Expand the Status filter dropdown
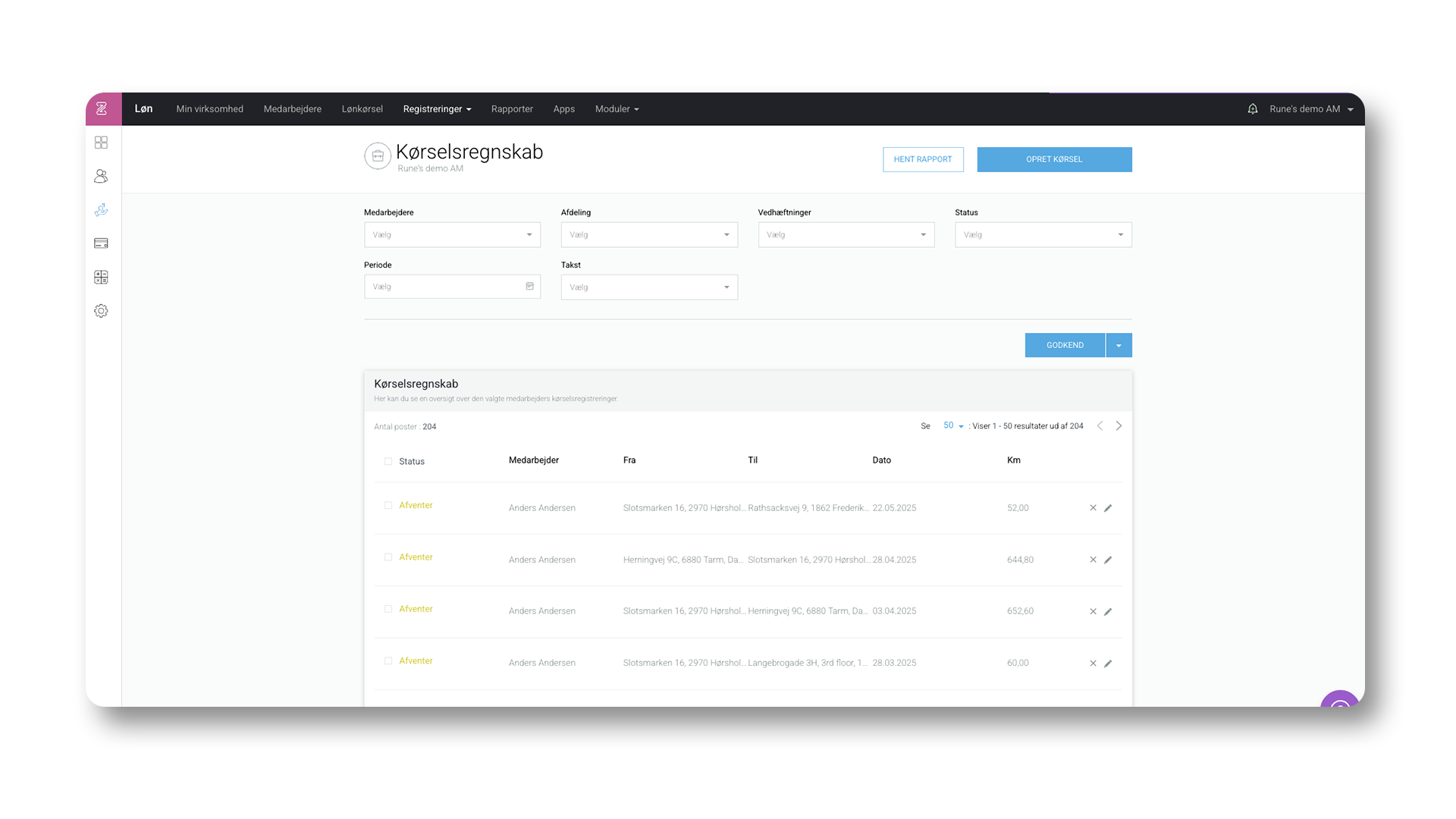1456x819 pixels. click(x=1043, y=235)
